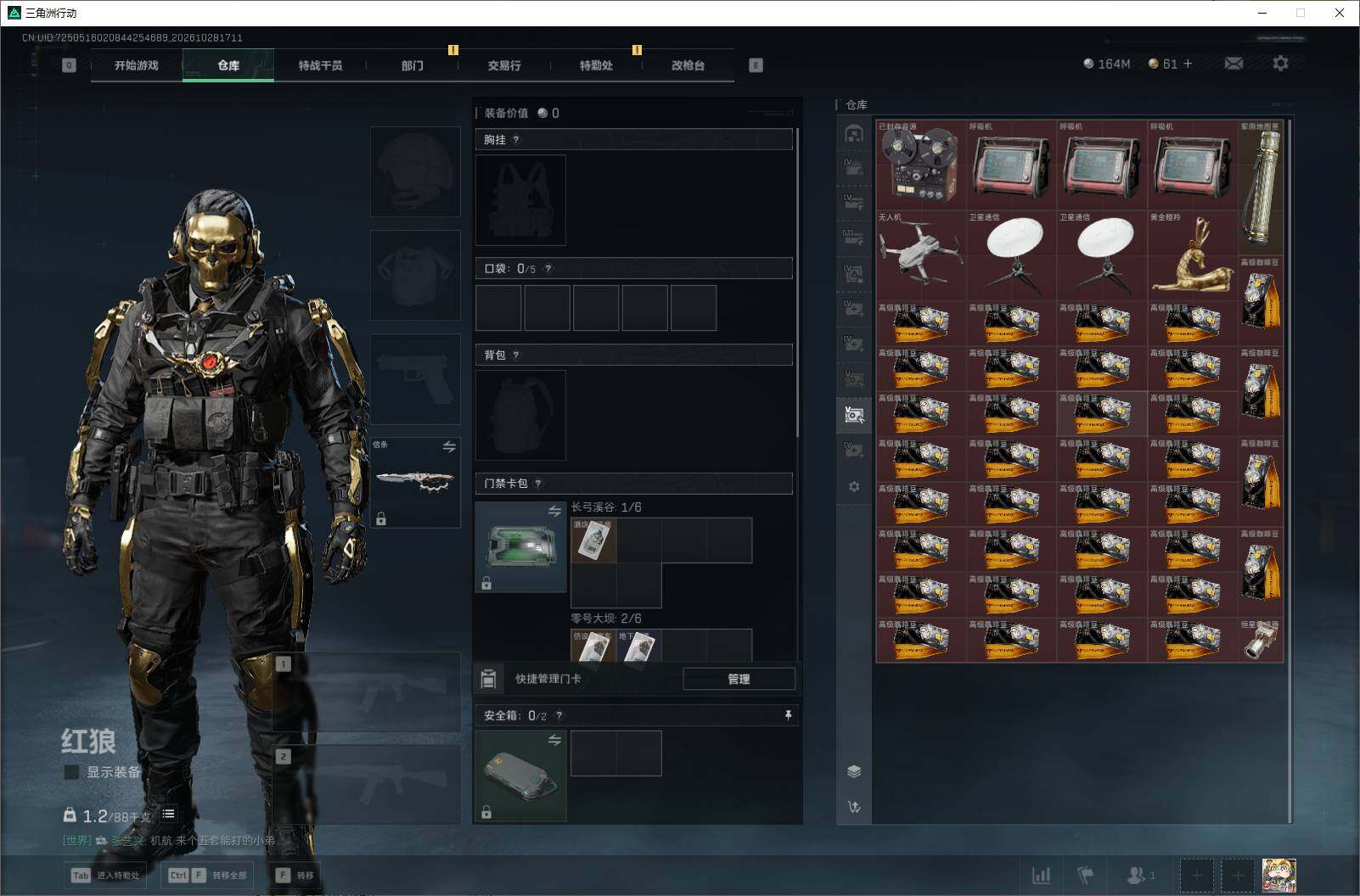The width and height of the screenshot is (1360, 896).
Task: Click the stack layers icon in warehouse sidebar
Action: (854, 771)
